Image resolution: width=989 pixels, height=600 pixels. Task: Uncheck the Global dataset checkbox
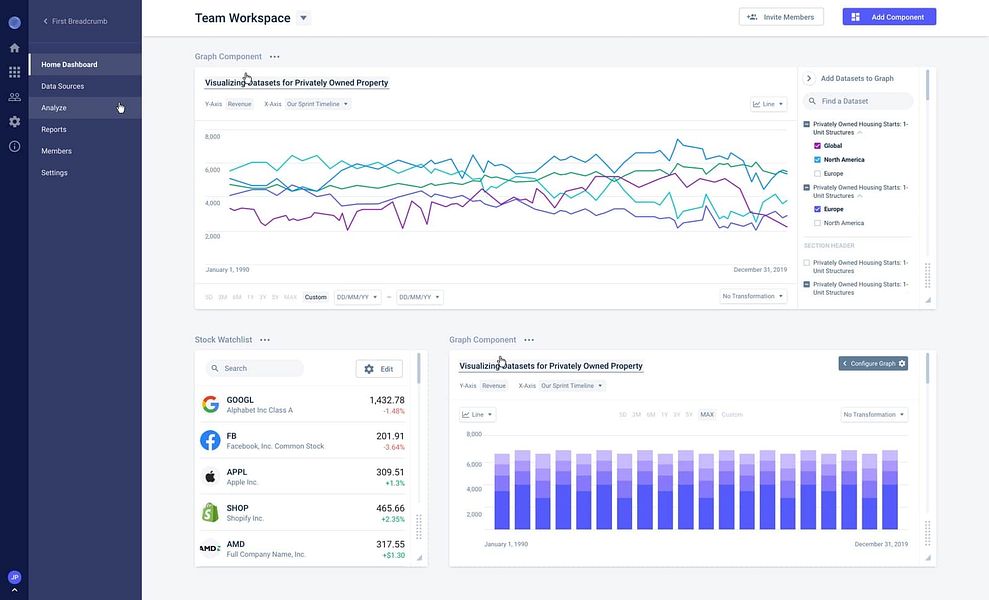pos(817,146)
